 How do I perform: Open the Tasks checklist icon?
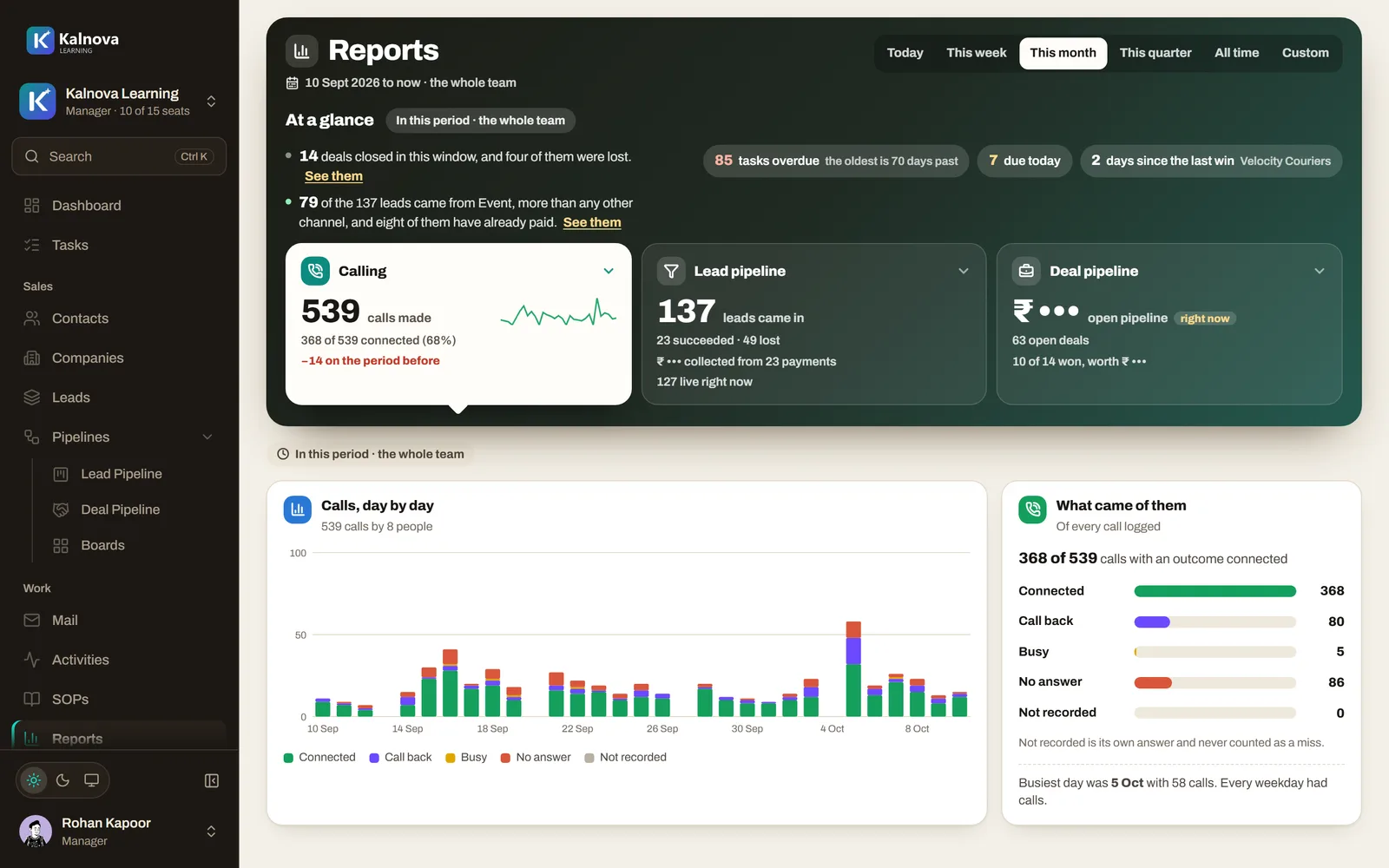click(32, 246)
